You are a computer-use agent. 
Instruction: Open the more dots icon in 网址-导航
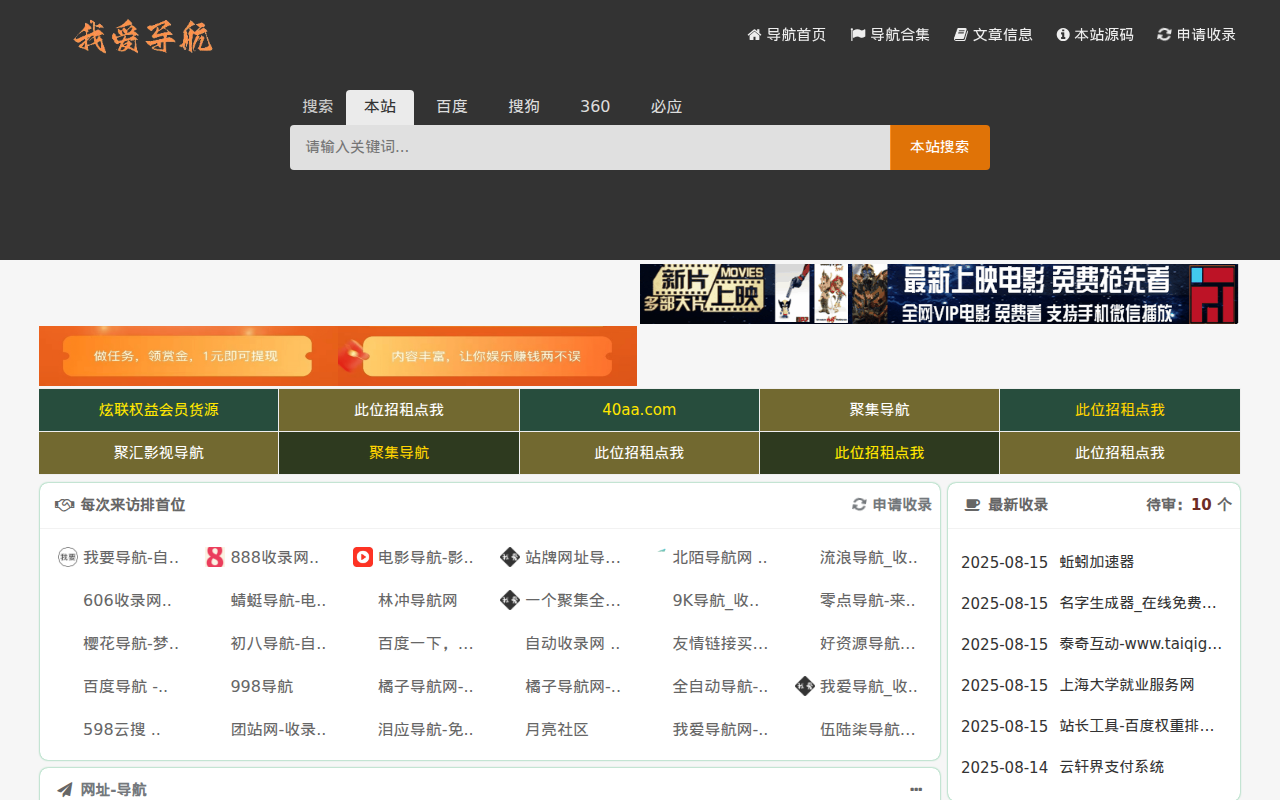[916, 790]
